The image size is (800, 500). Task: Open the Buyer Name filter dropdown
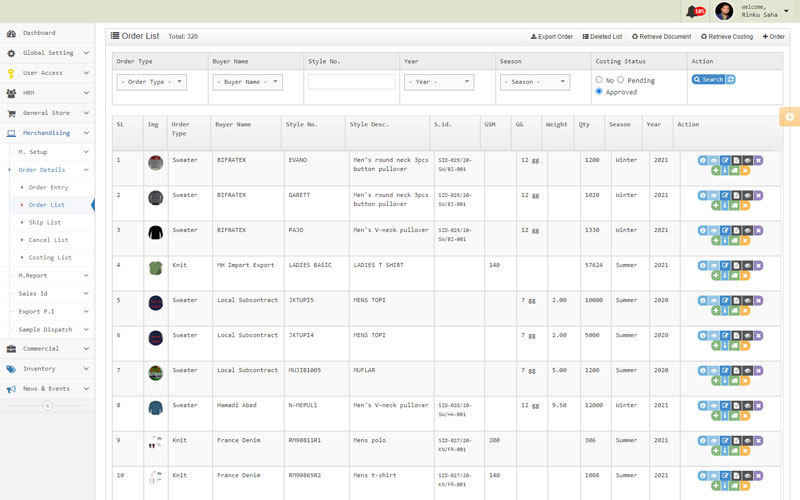(247, 82)
